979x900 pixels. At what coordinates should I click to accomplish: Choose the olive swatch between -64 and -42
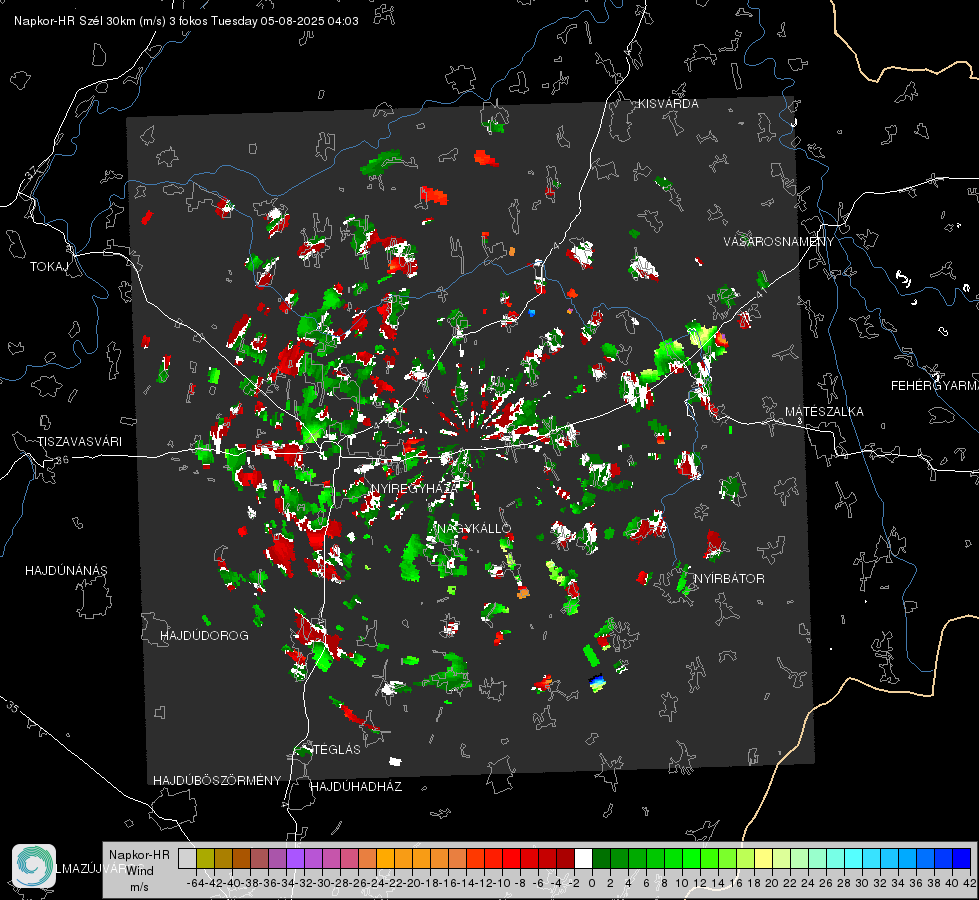tap(205, 859)
